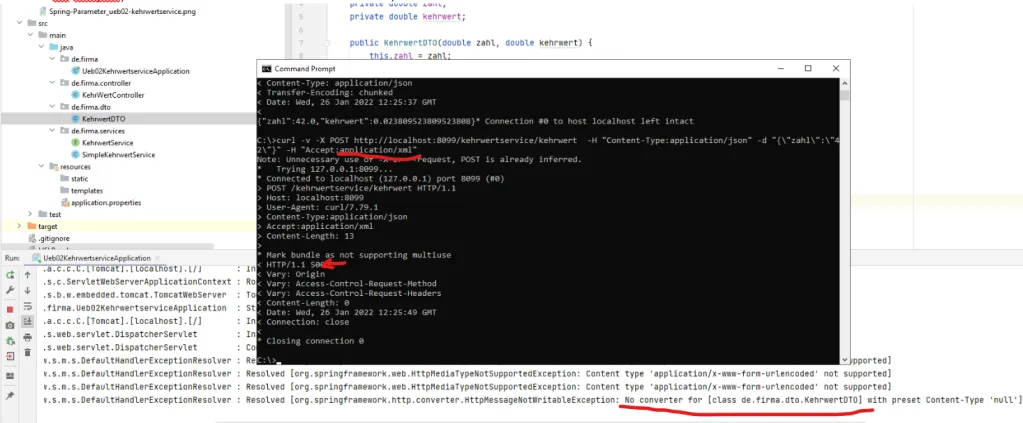Click the curl command line in Command Prompt

[x=547, y=144]
